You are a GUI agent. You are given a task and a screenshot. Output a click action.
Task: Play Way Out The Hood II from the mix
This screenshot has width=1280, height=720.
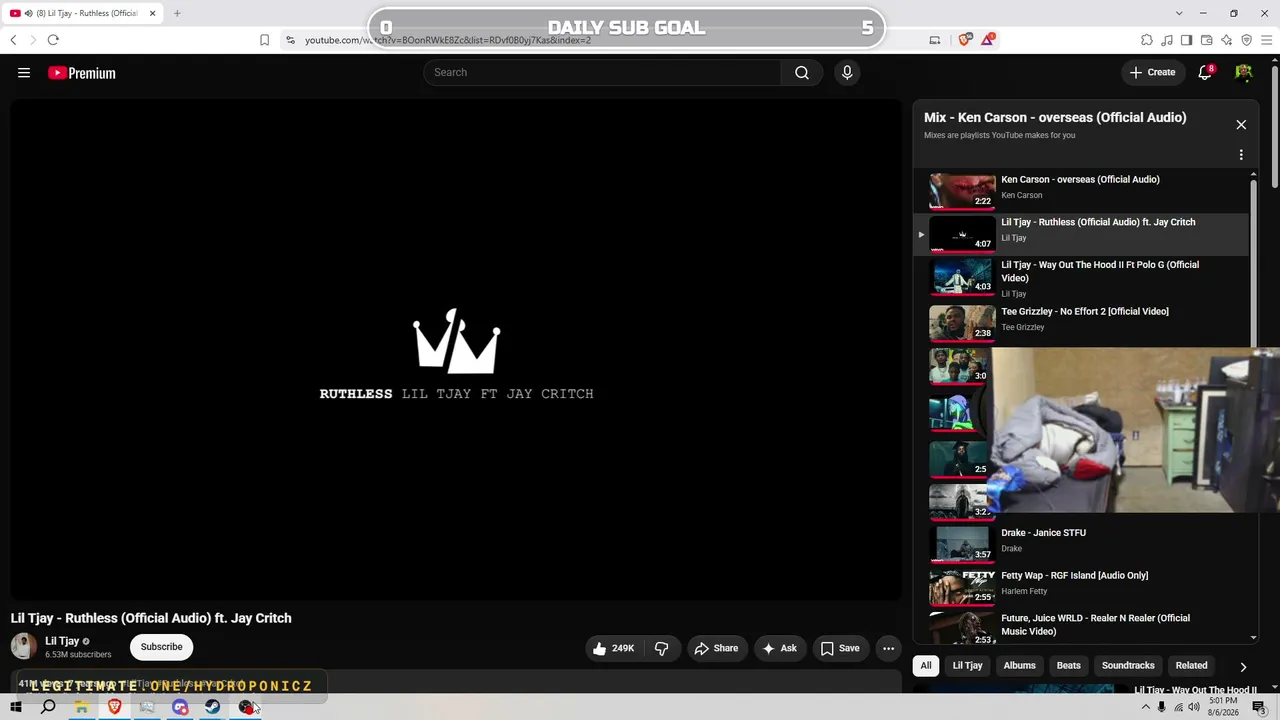click(1081, 278)
